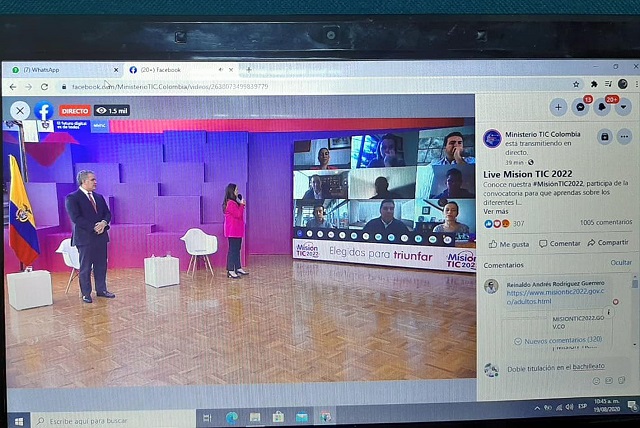Image resolution: width=640 pixels, height=428 pixels.
Task: Open the Mail app on the taskbar
Action: point(302,417)
